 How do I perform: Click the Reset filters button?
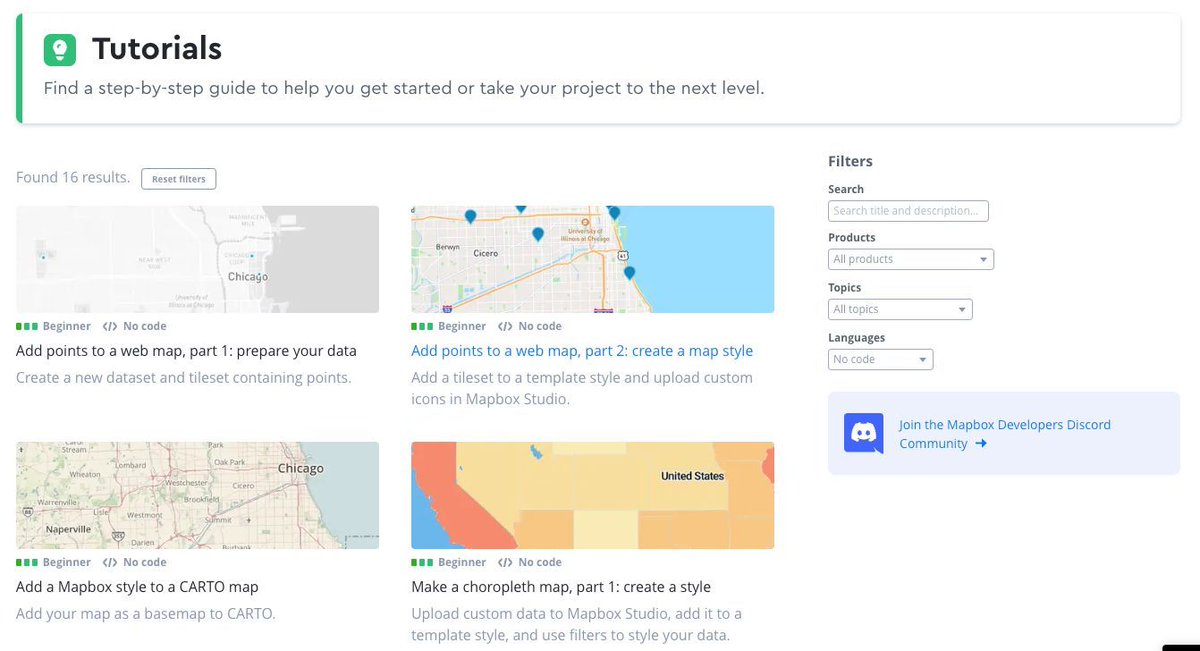tap(178, 178)
